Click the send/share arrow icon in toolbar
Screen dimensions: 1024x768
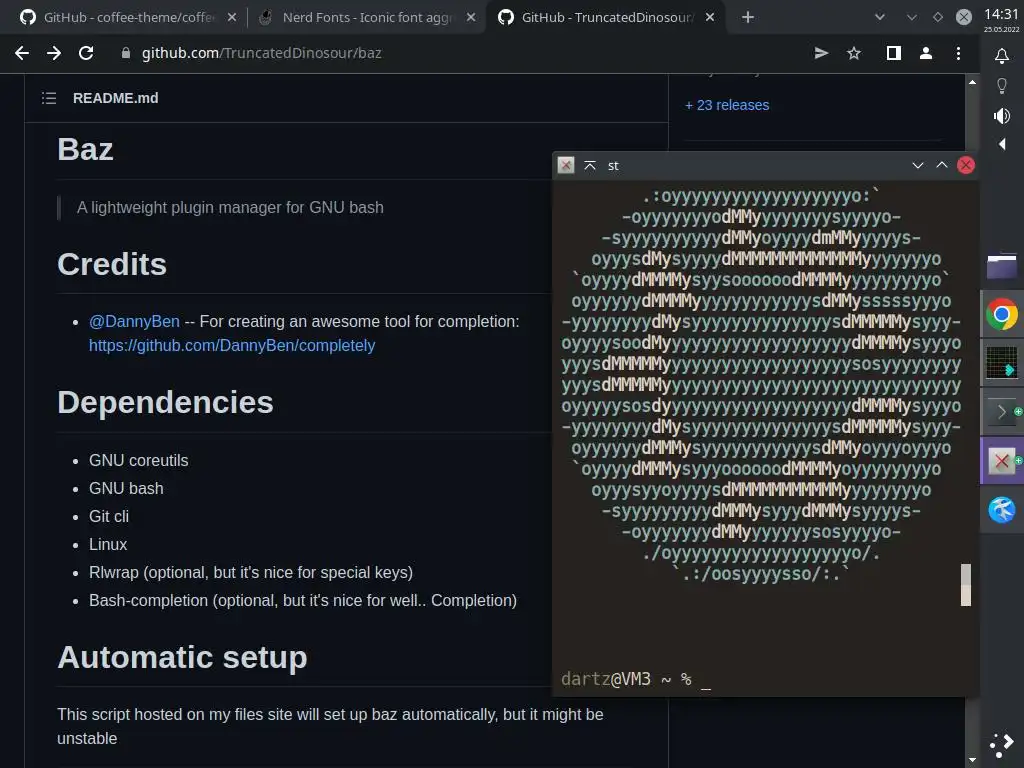click(822, 54)
